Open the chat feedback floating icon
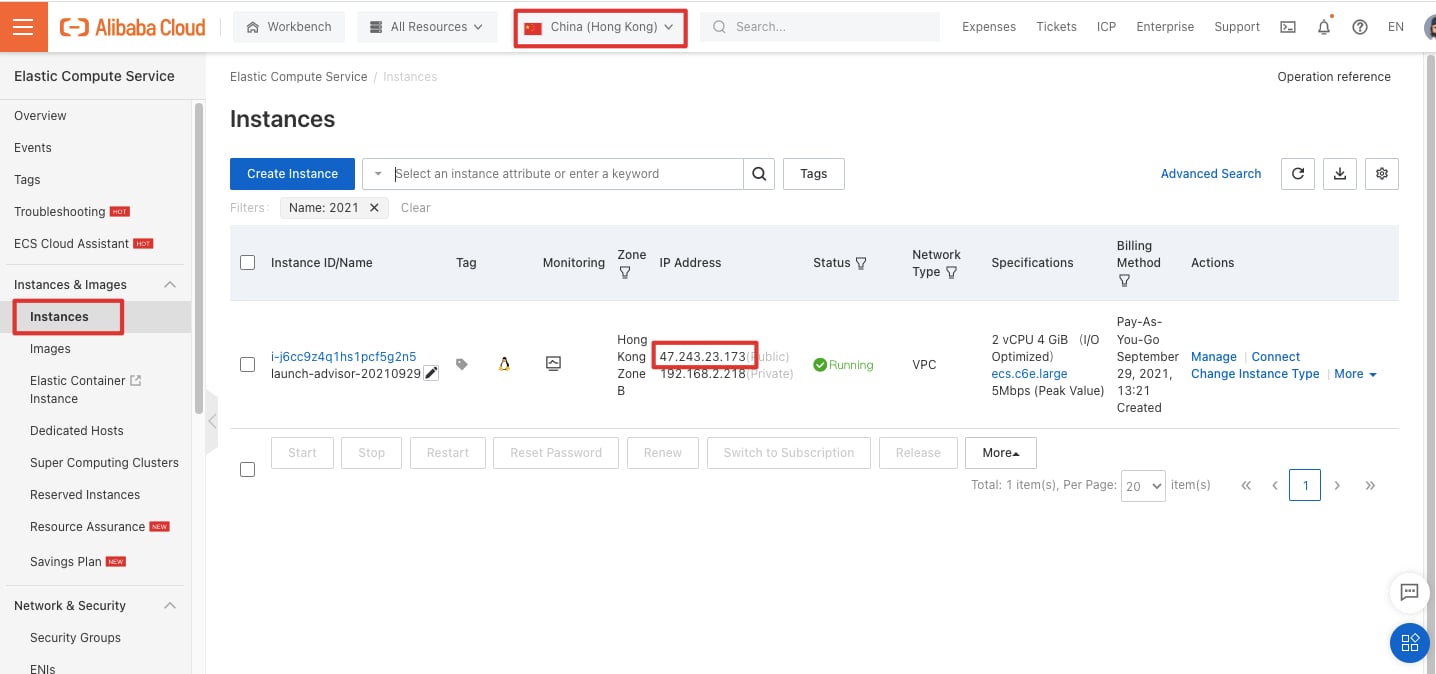The image size is (1436, 674). [x=1410, y=592]
